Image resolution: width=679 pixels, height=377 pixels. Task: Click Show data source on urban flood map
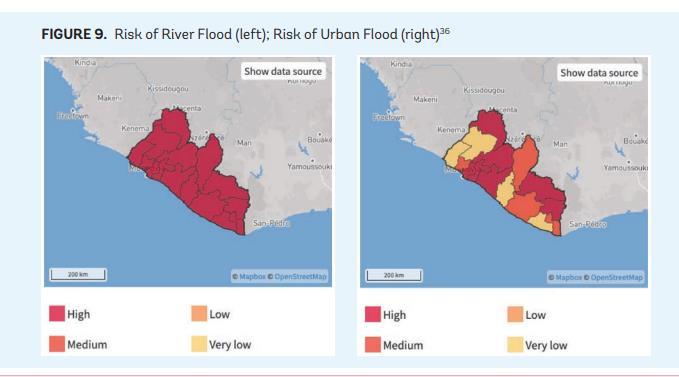pos(599,73)
